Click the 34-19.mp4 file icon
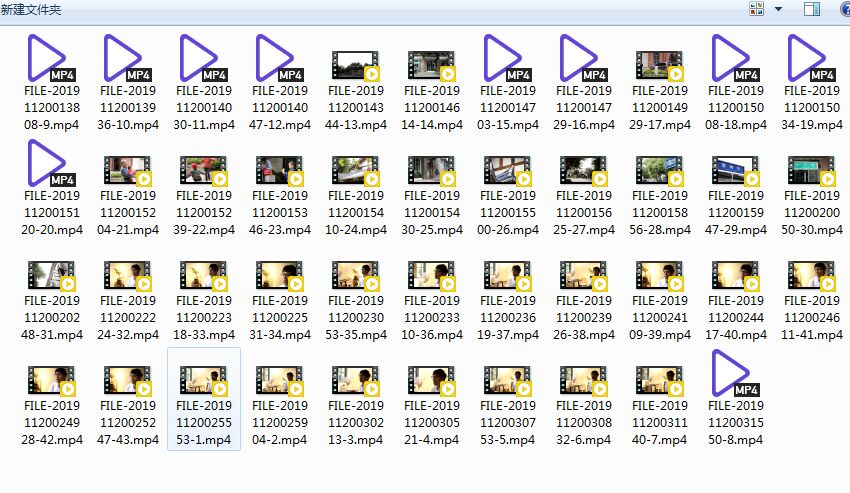850x493 pixels. [811, 59]
